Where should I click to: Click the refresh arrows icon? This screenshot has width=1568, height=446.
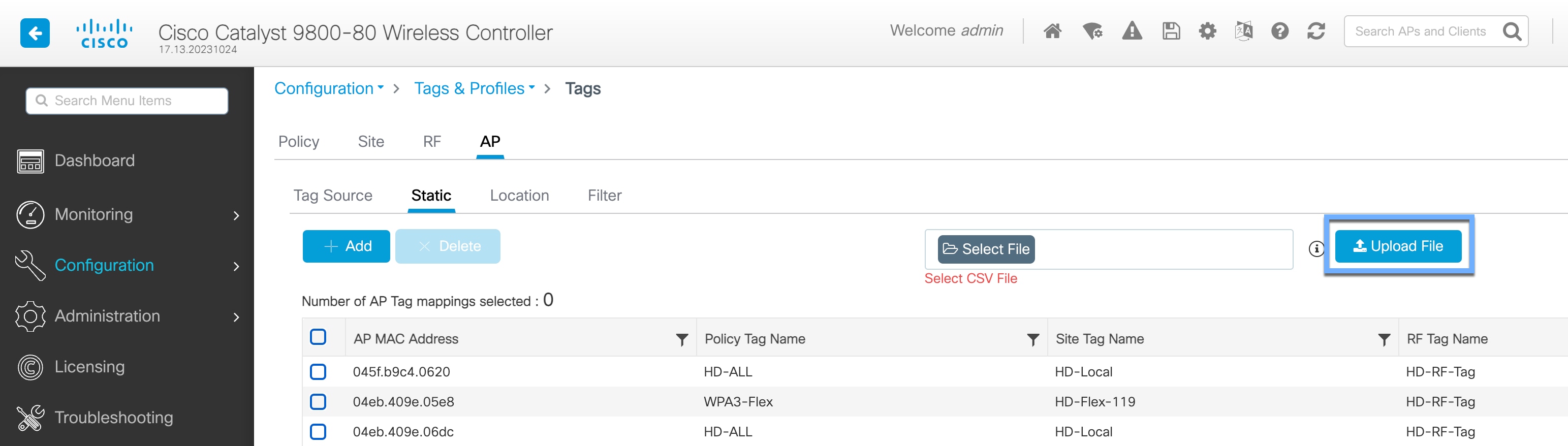1316,31
